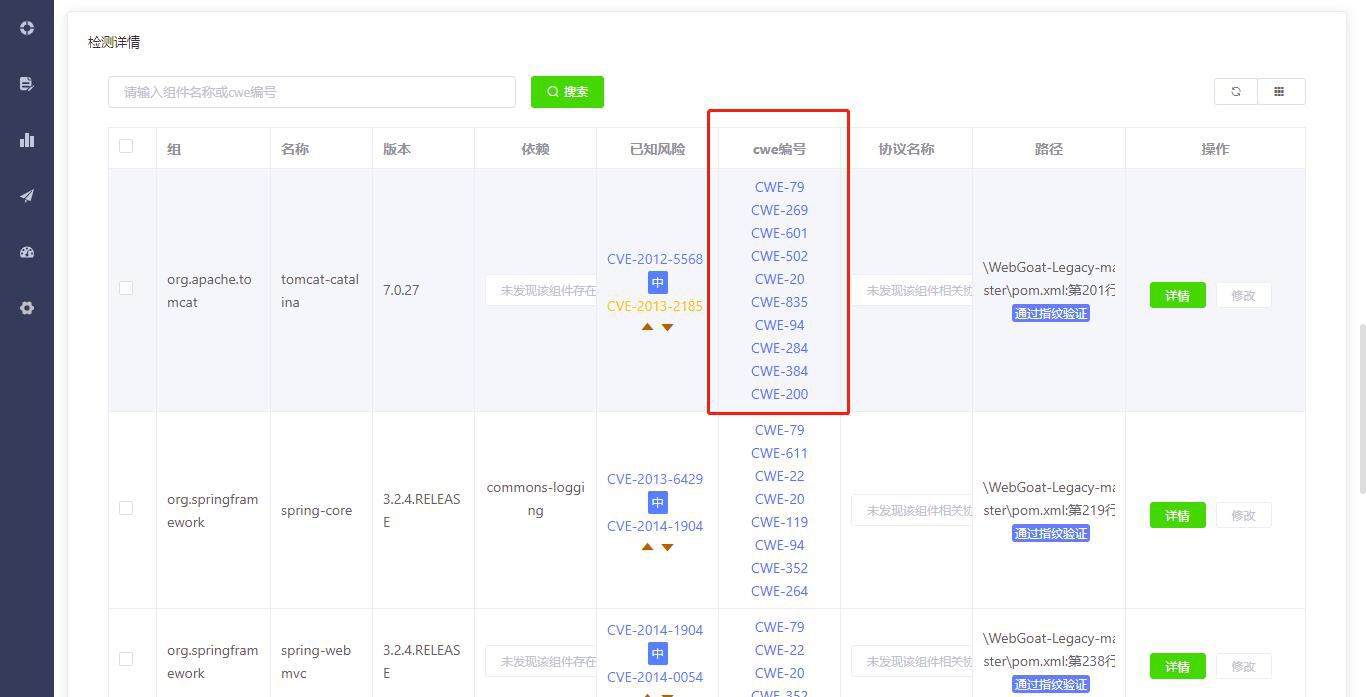Viewport: 1366px width, 697px height.
Task: Click up arrow under CVE-2014-1904 in spring-core row
Action: [647, 547]
